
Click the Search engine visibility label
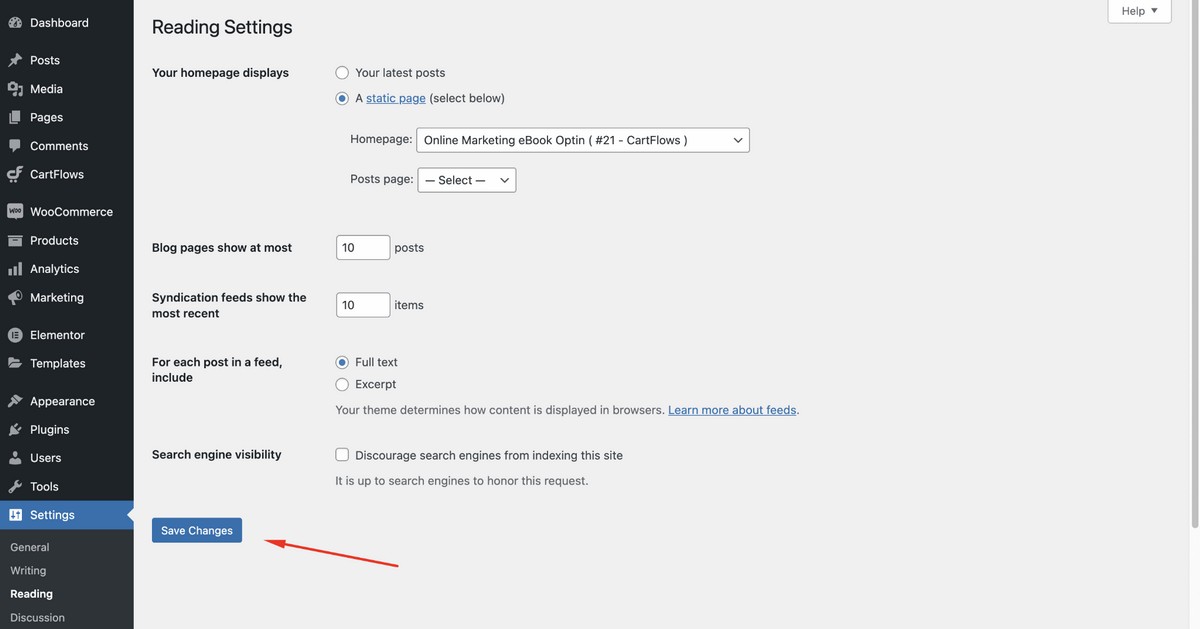[217, 454]
